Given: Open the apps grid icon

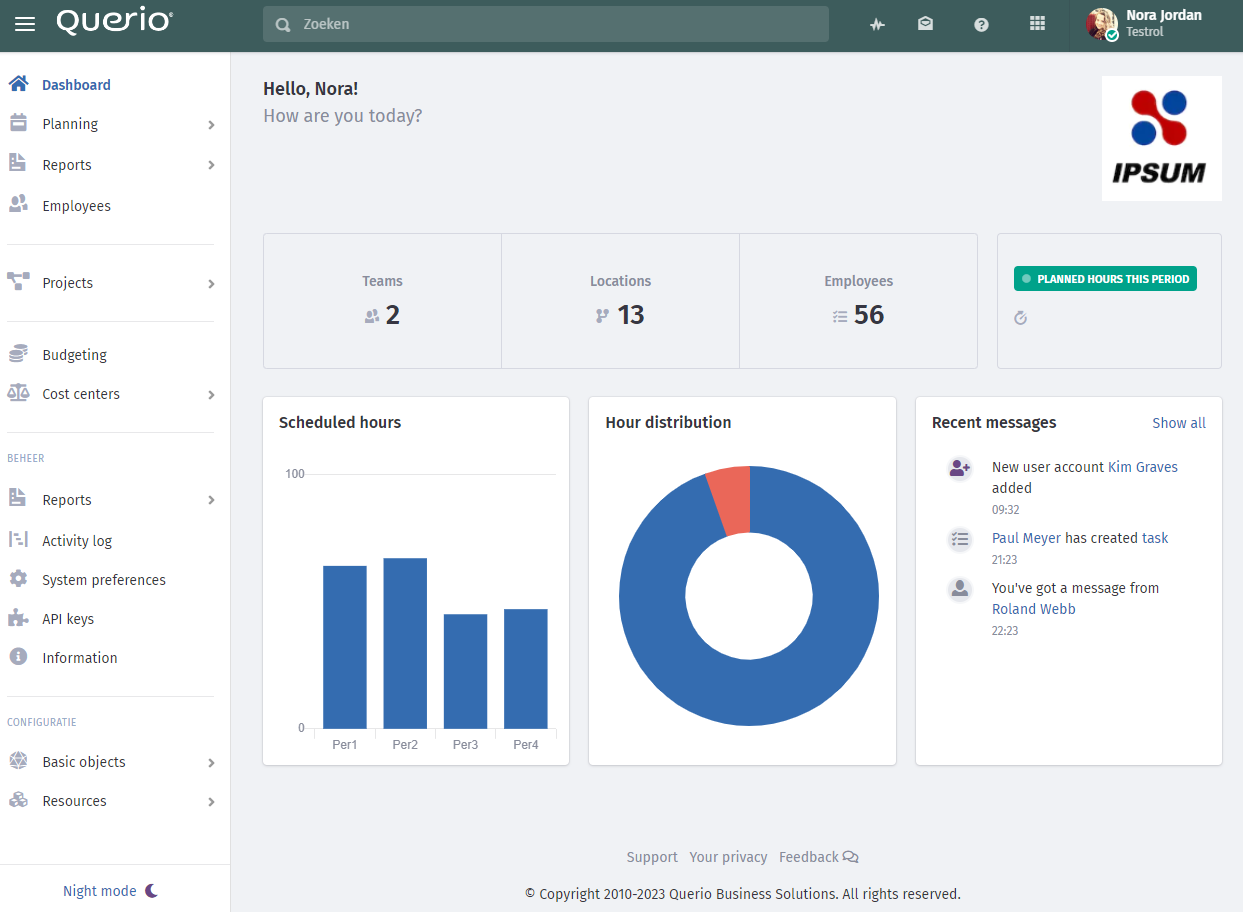Looking at the screenshot, I should coord(1037,24).
